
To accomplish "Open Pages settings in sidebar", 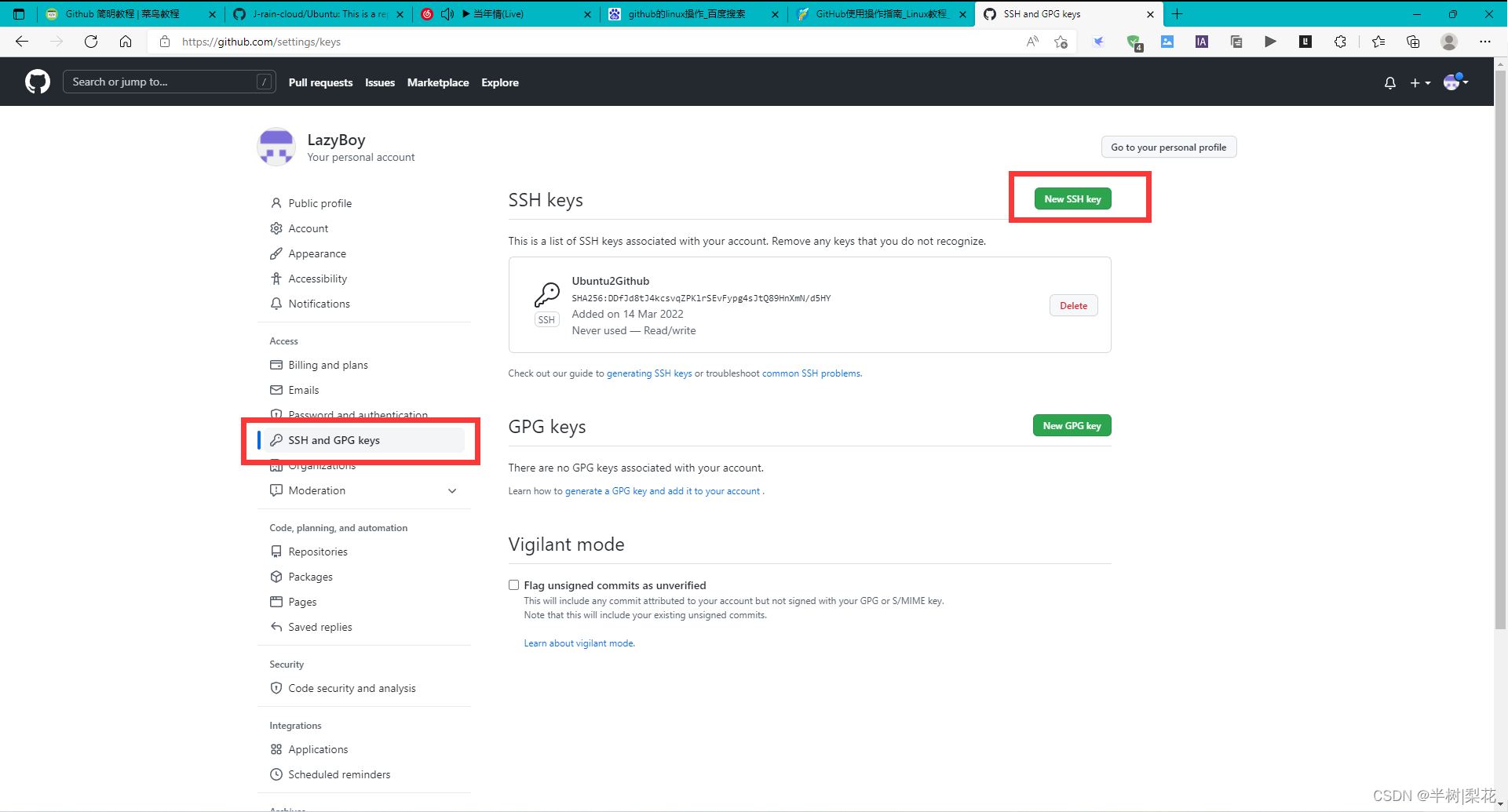I will point(302,602).
